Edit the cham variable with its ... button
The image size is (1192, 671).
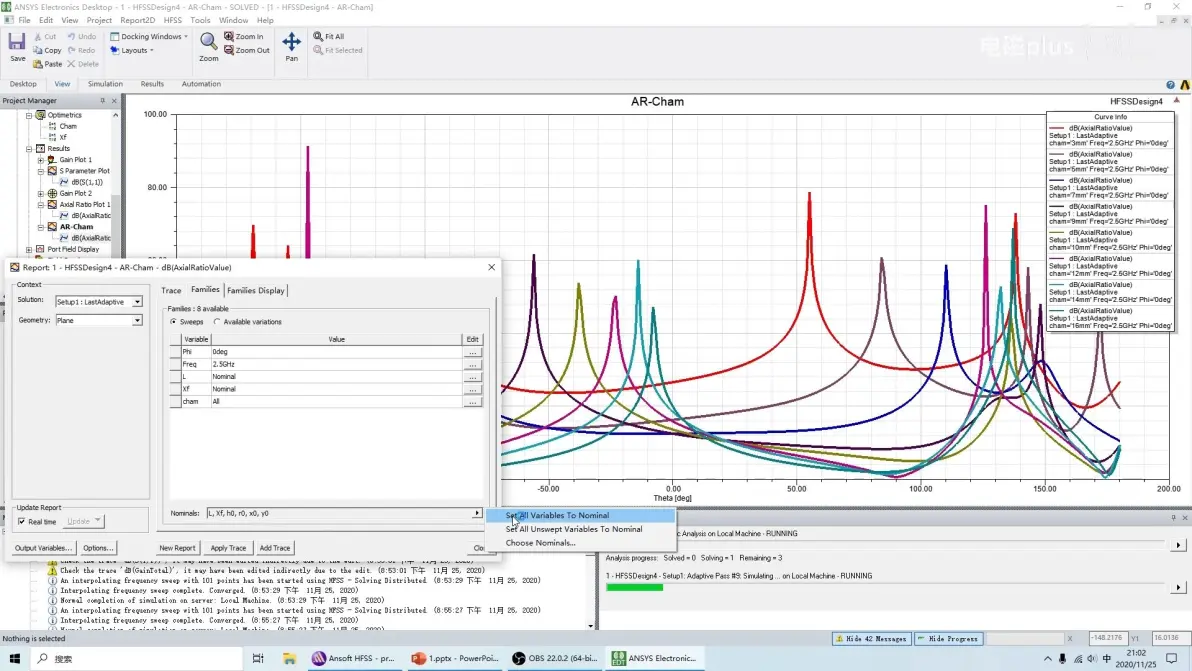tap(472, 401)
